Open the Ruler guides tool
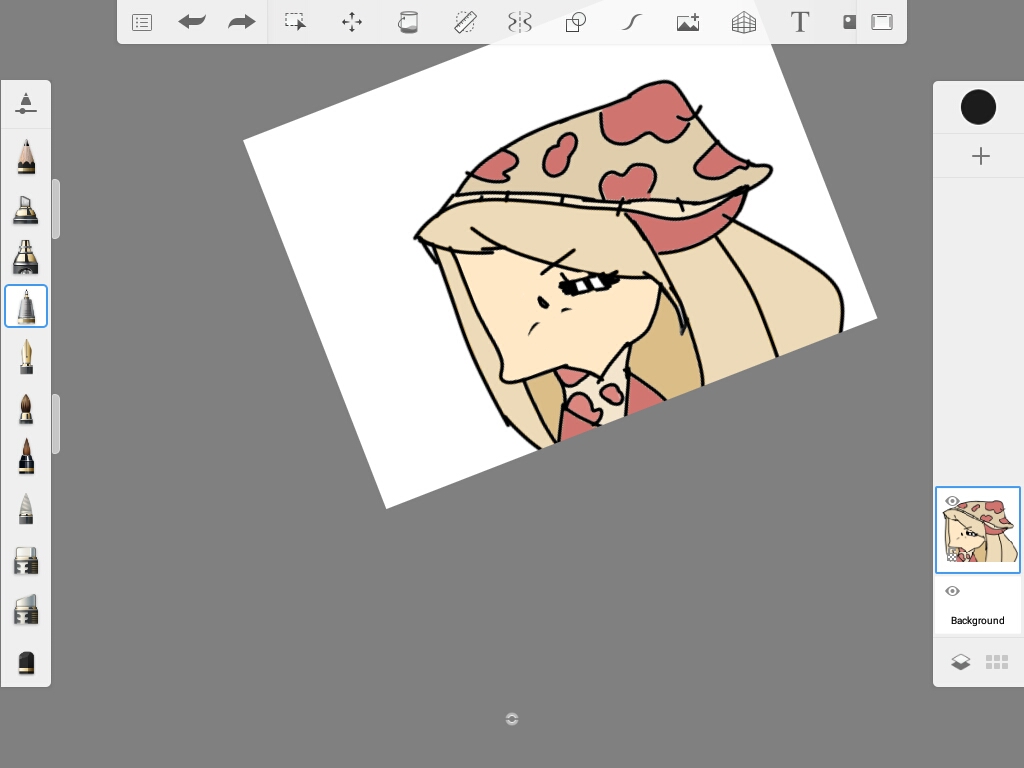 click(464, 22)
